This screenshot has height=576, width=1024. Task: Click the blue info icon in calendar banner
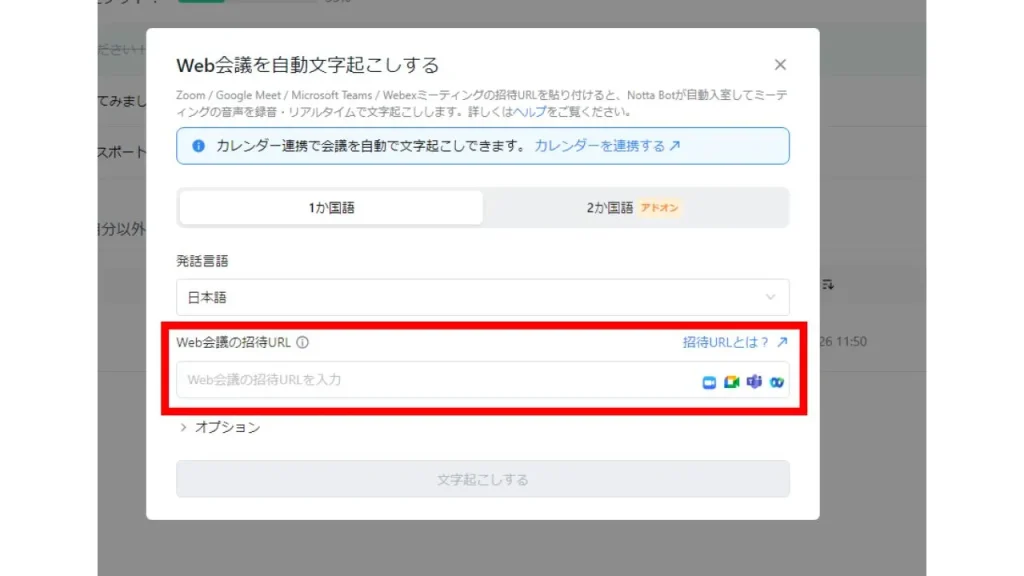(199, 146)
